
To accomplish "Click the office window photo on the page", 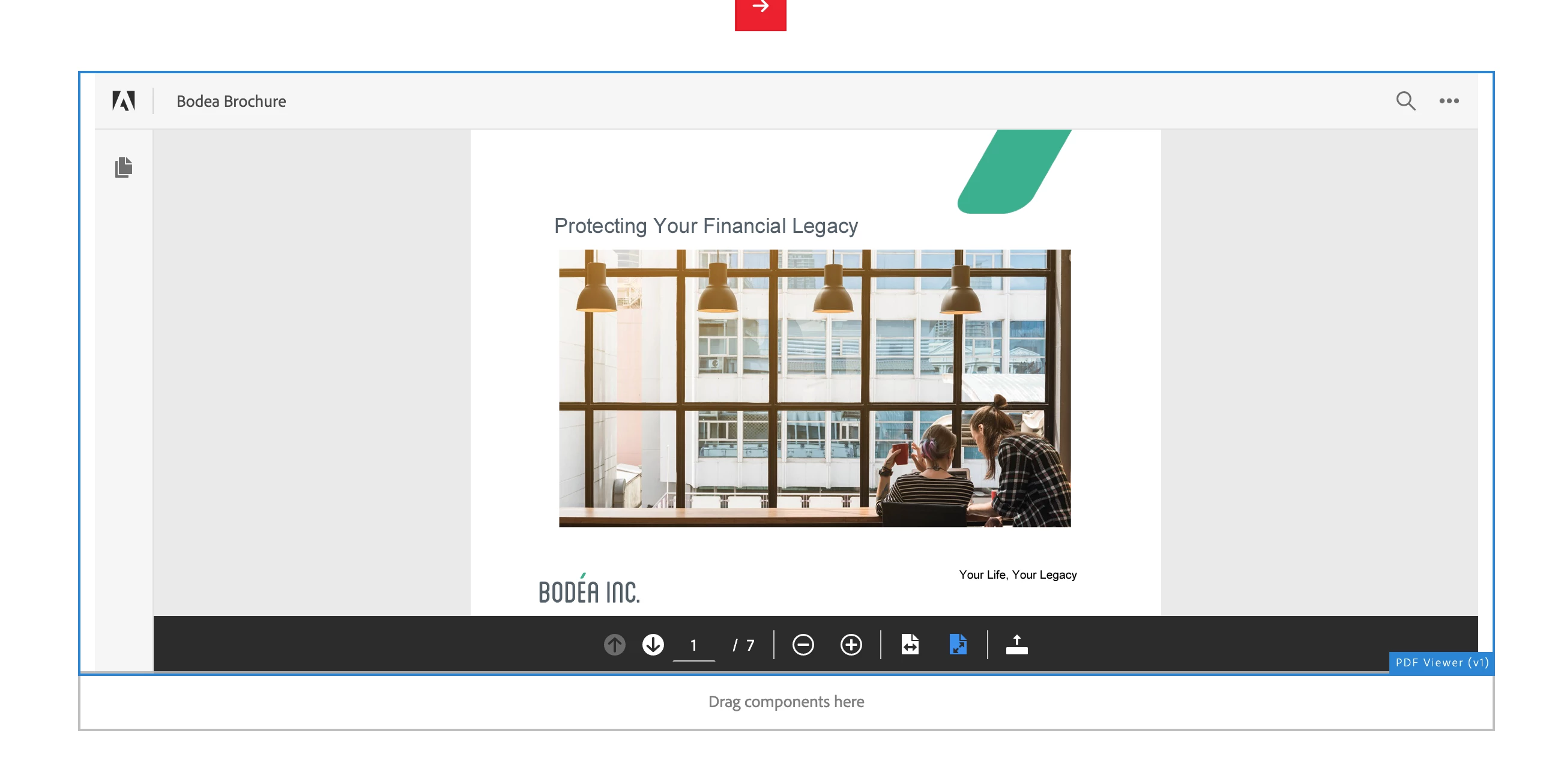I will pyautogui.click(x=814, y=388).
